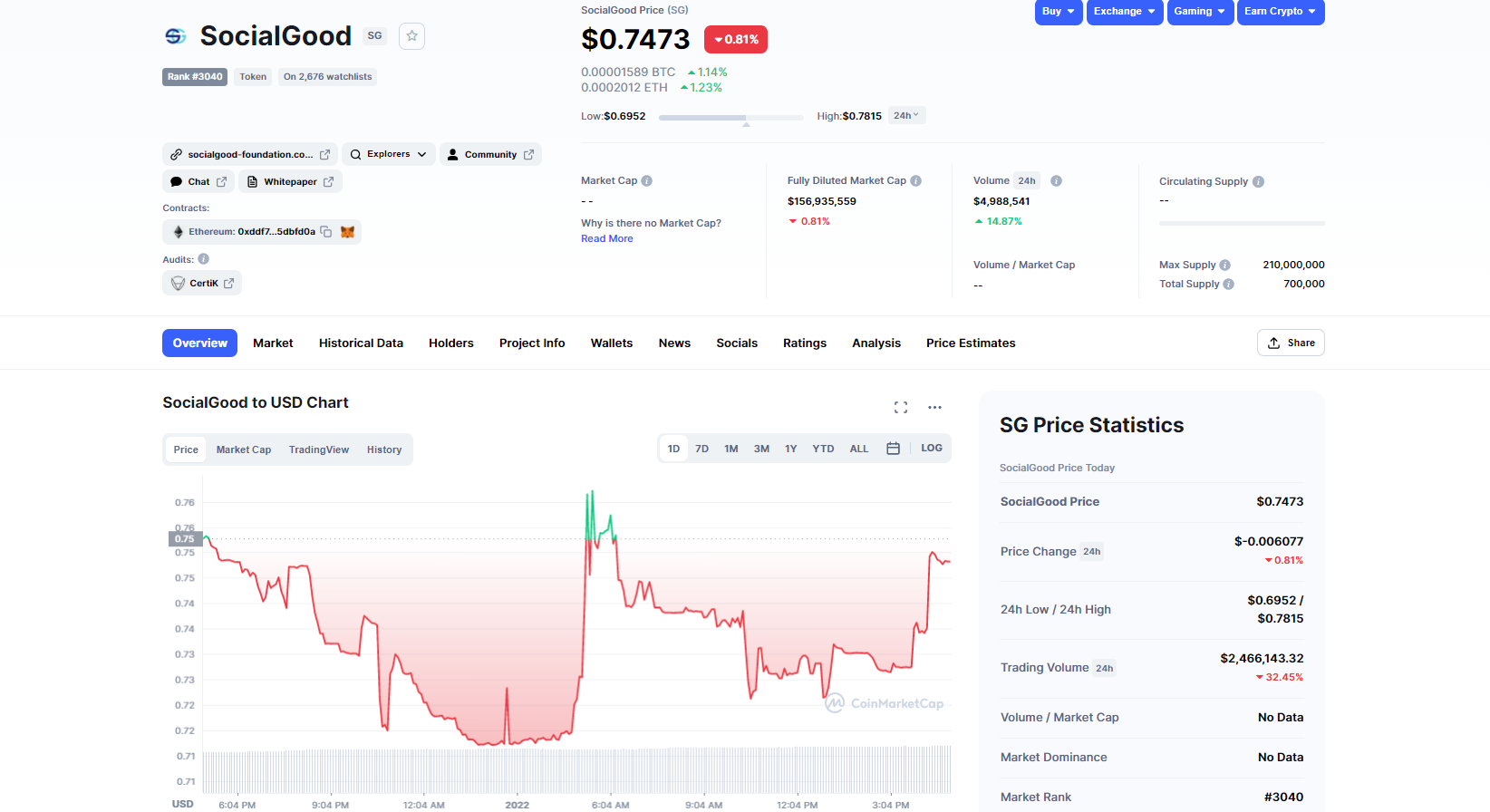Click the low-high price range slider
This screenshot has height=812, width=1490.
(x=730, y=118)
